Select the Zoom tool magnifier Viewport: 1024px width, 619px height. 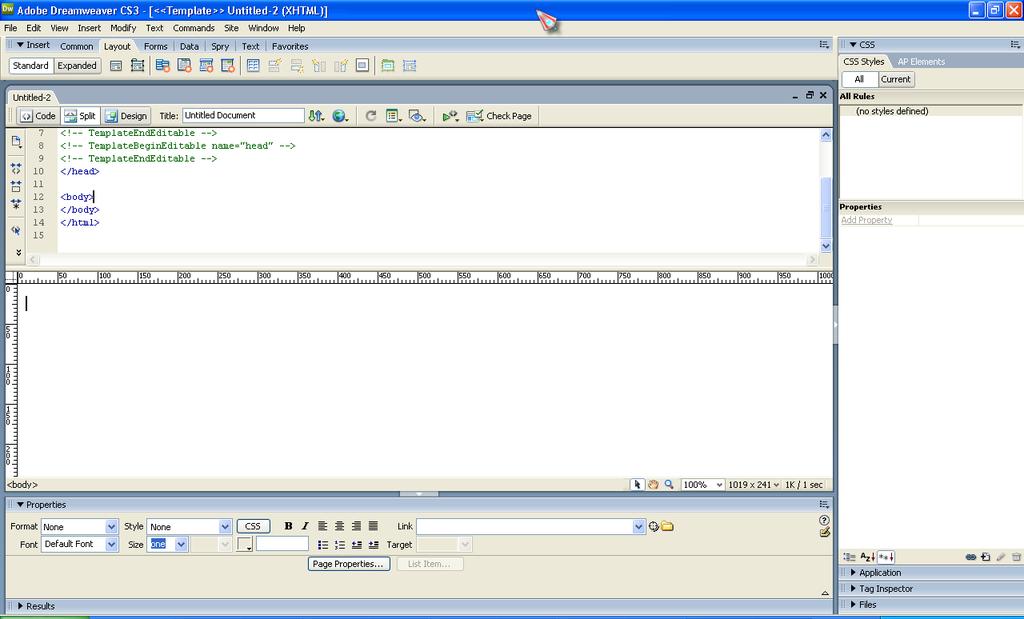coord(669,484)
